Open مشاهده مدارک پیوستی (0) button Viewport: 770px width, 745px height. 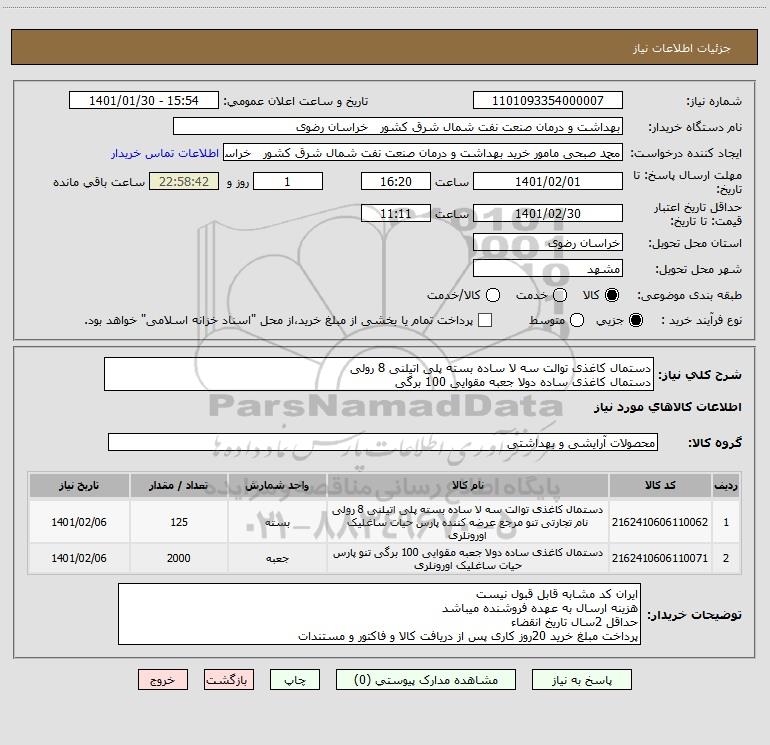coord(426,680)
